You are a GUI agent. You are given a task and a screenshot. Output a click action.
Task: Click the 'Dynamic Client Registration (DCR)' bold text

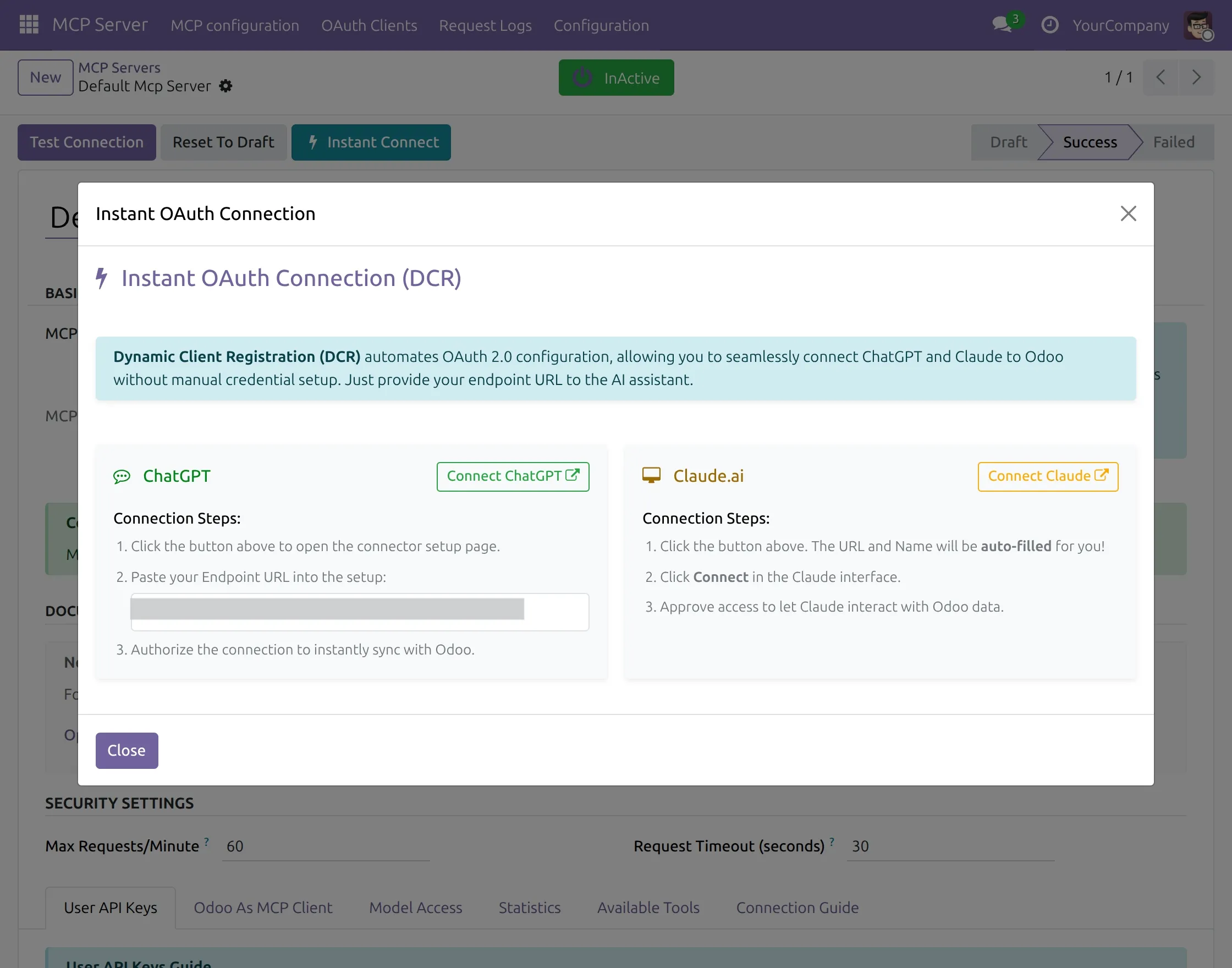237,356
